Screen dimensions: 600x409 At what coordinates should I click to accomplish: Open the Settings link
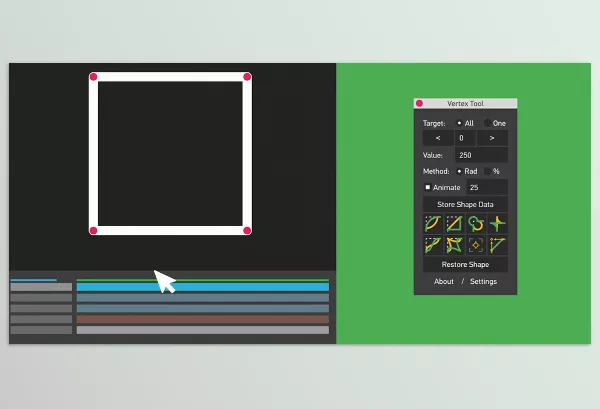pos(483,281)
